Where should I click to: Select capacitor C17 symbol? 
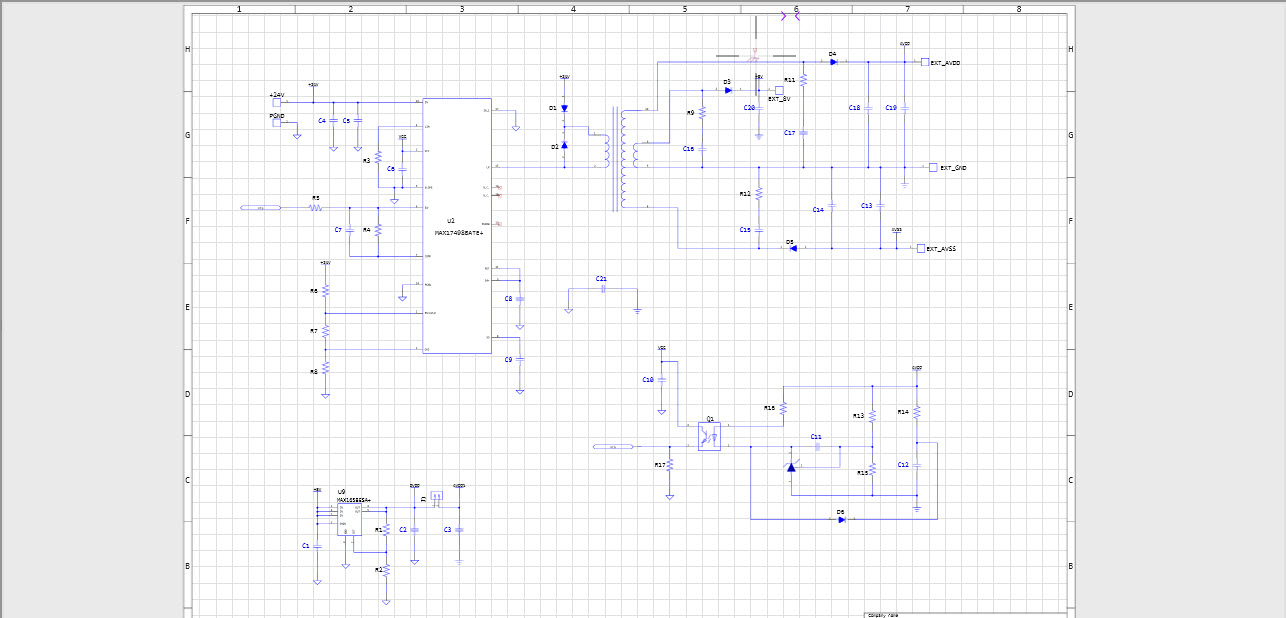(x=803, y=132)
